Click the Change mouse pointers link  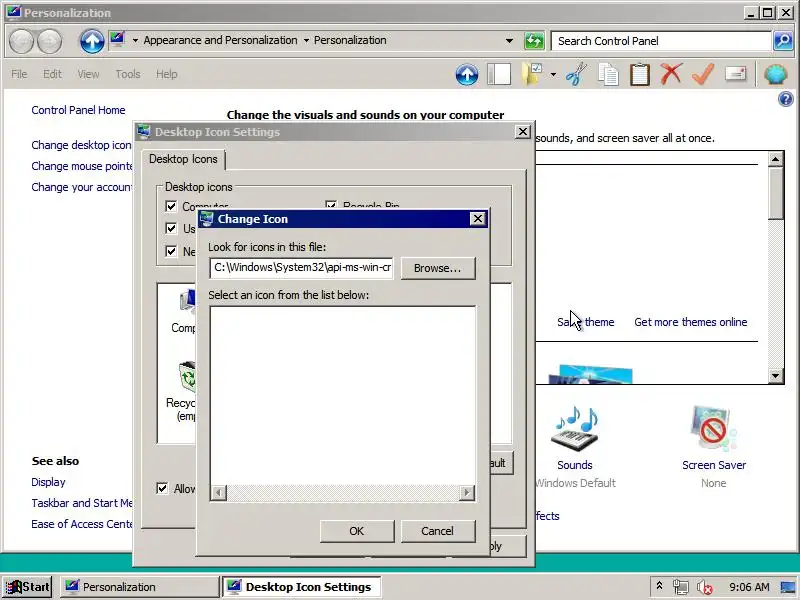[82, 166]
